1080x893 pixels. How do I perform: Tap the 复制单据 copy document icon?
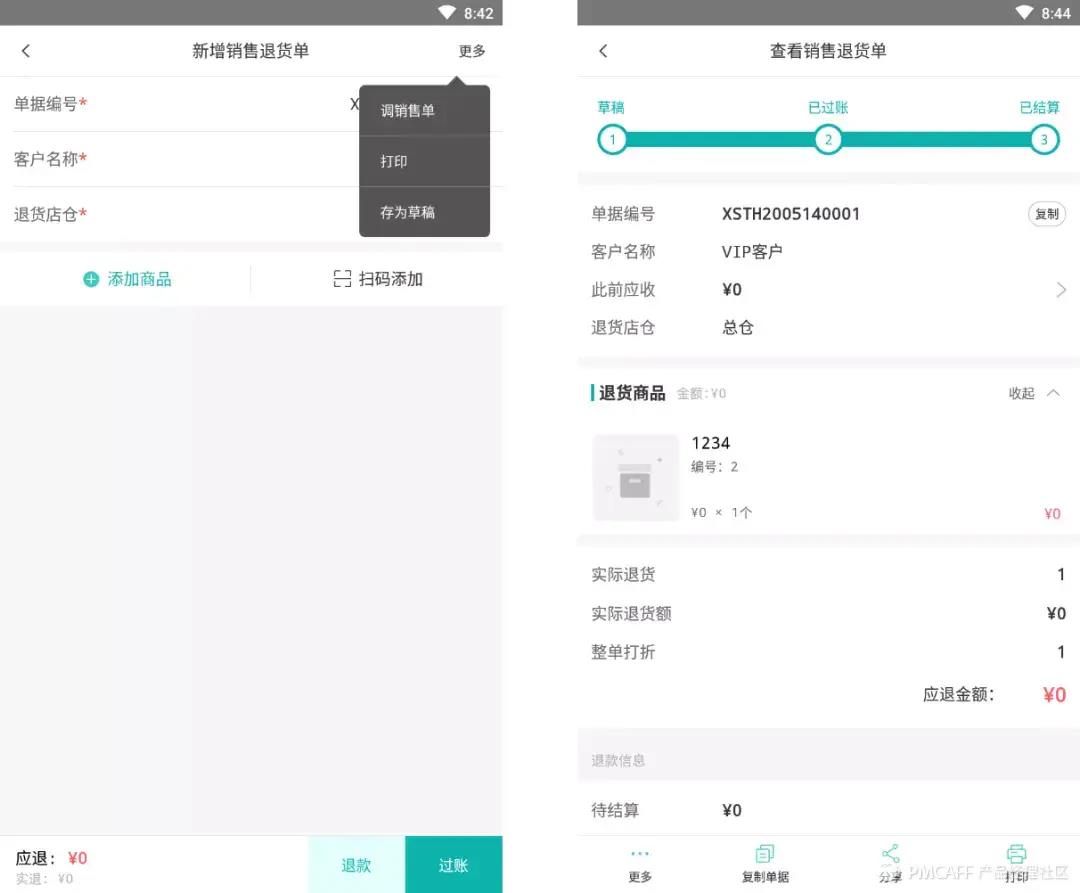coord(765,855)
